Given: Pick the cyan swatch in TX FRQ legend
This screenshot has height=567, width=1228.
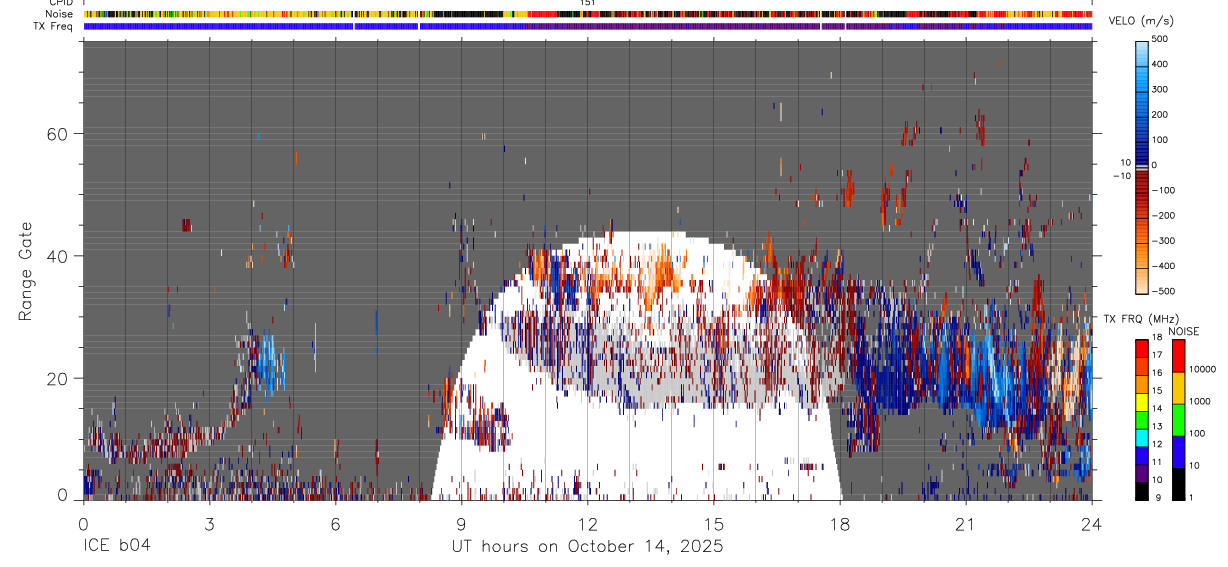Looking at the screenshot, I should coord(1143,437).
